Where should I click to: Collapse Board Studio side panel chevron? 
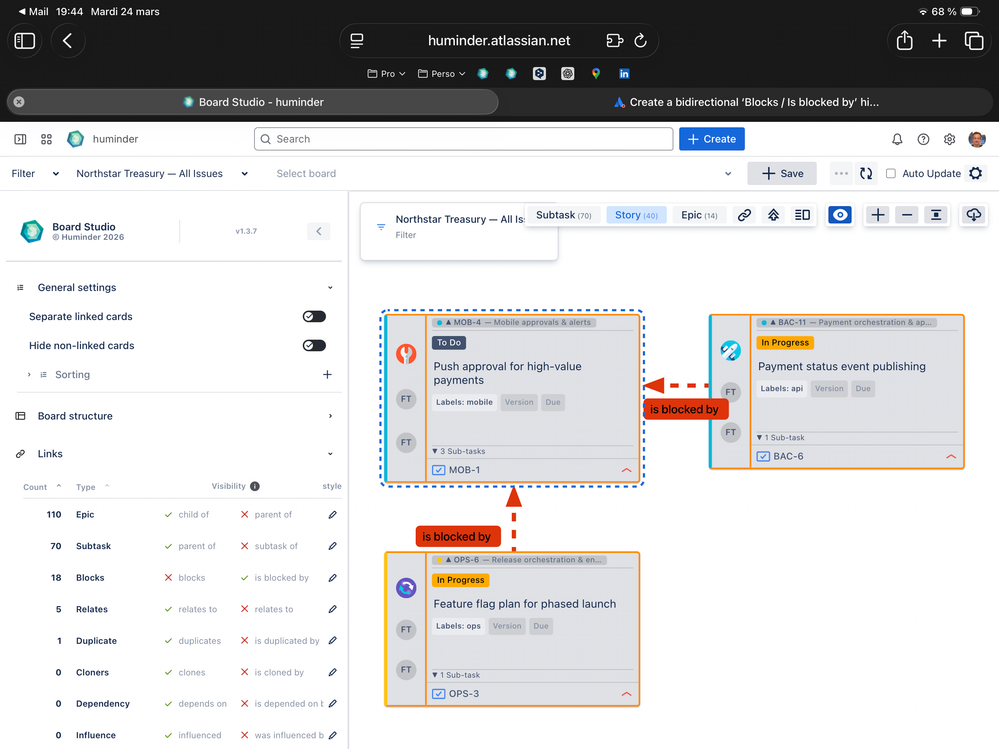319,231
